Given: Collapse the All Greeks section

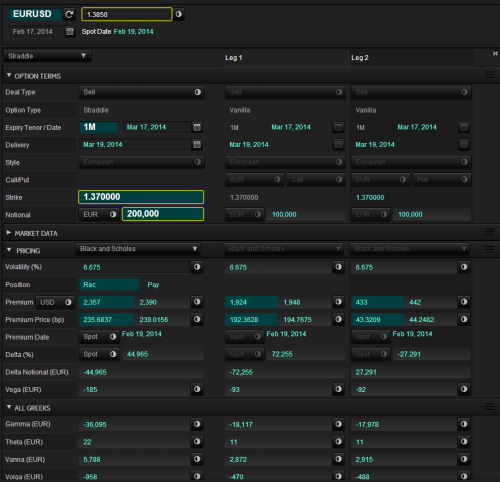Looking at the screenshot, I should (x=9, y=407).
